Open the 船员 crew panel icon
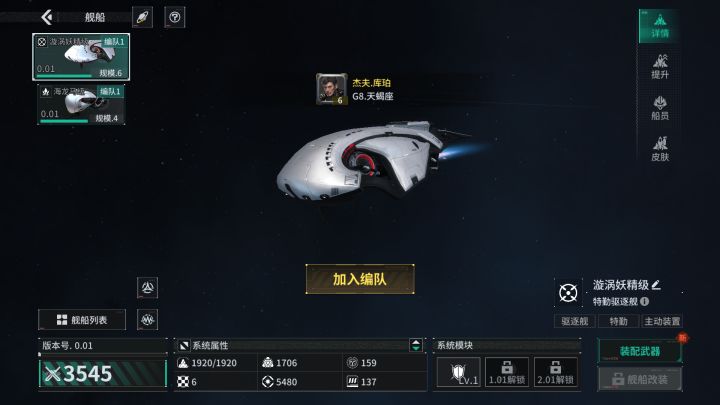The image size is (720, 405). pos(660,108)
